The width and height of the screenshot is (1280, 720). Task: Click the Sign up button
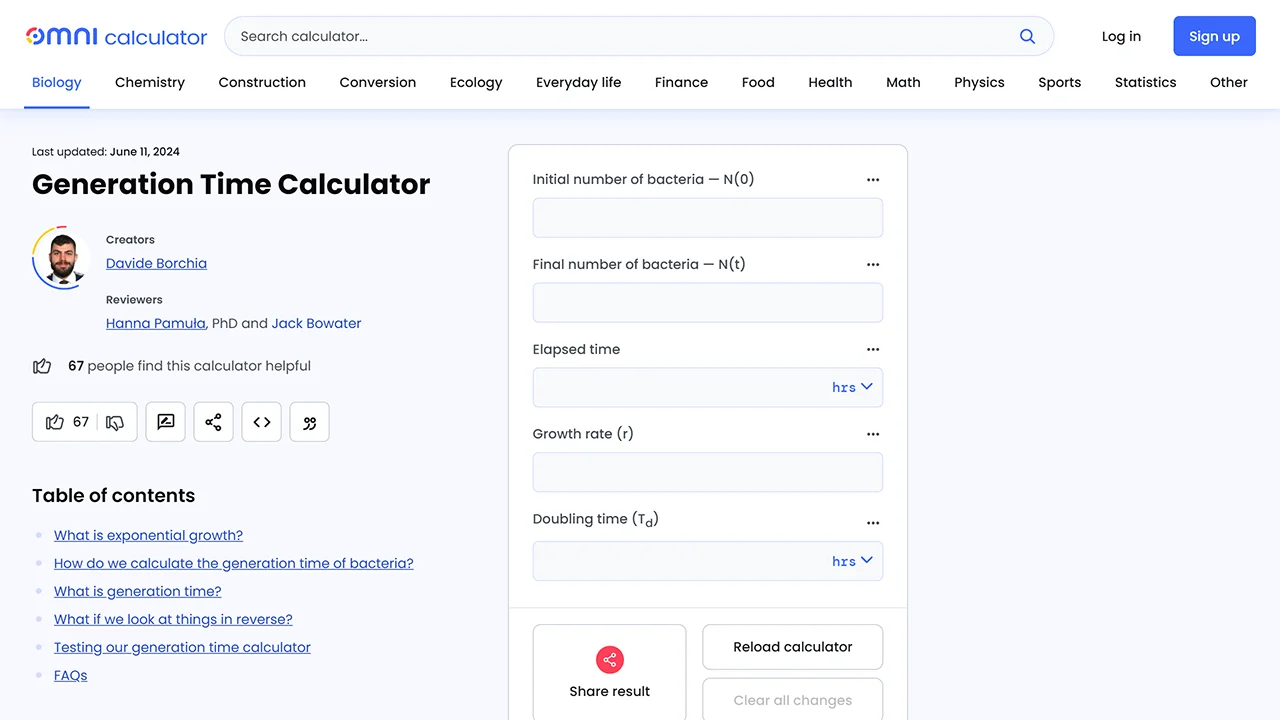tap(1214, 35)
